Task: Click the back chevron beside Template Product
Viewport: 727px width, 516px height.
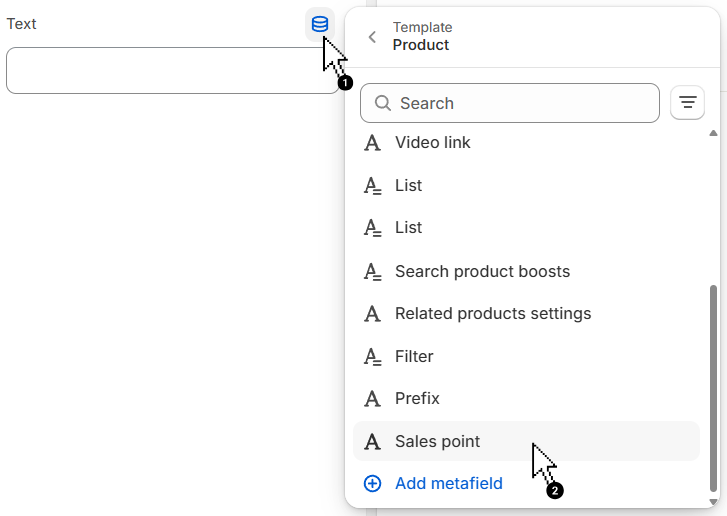Action: click(x=372, y=37)
